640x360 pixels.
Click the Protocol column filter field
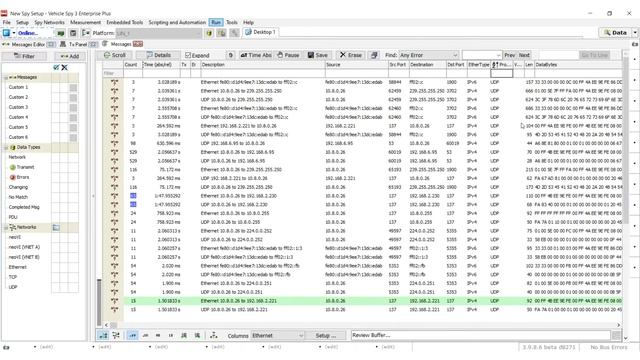pyautogui.click(x=501, y=73)
